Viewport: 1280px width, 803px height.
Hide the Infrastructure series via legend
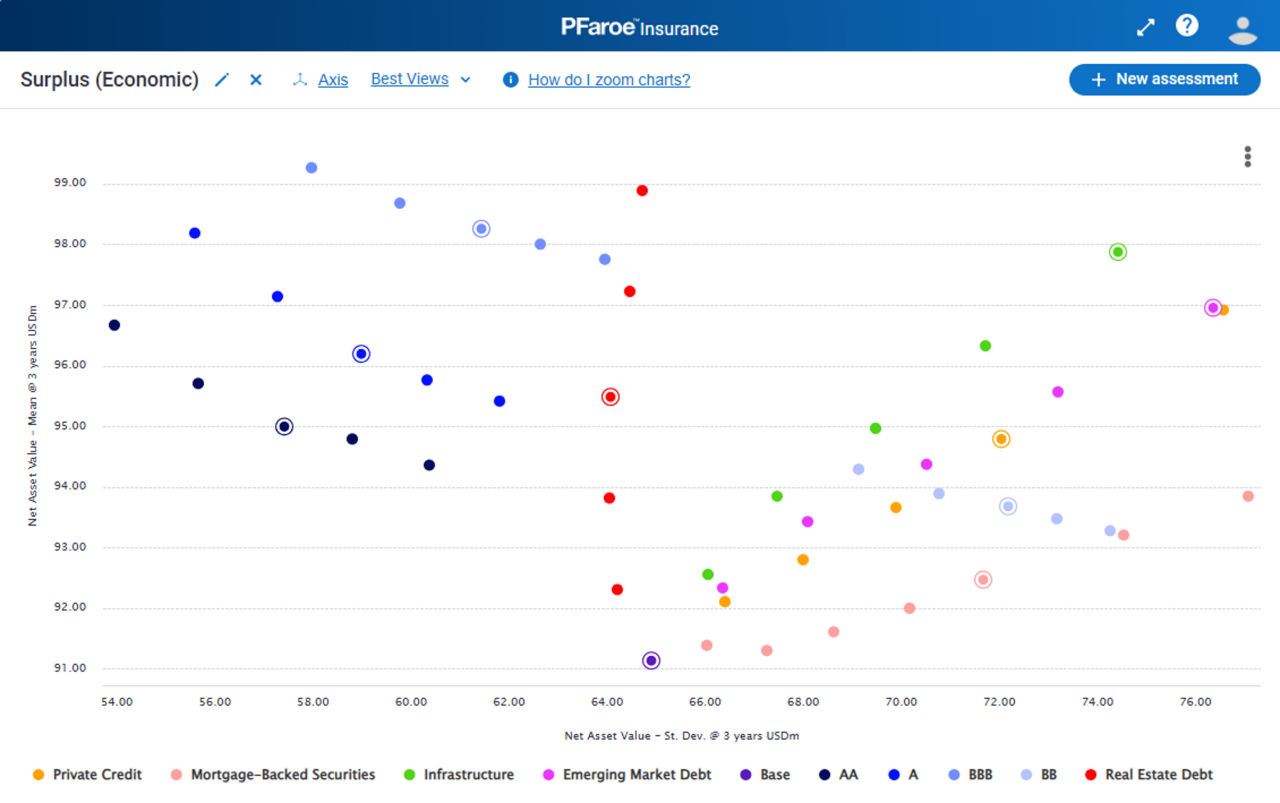pyautogui.click(x=468, y=775)
